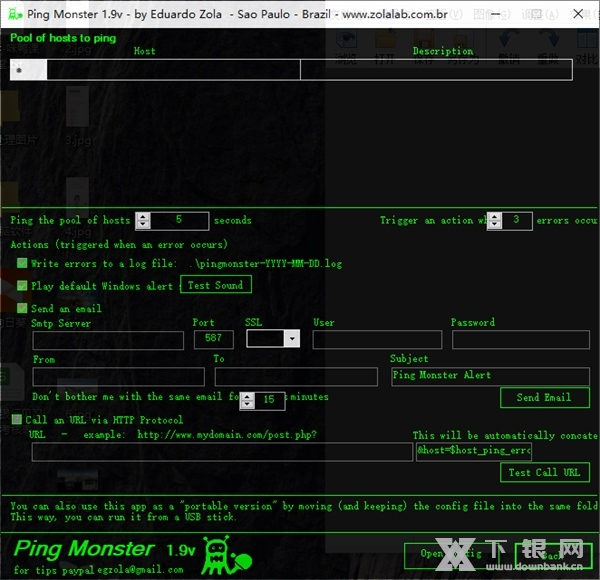Viewport: 600px width, 580px height.
Task: Increase ping interval seconds stepper
Action: click(143, 217)
